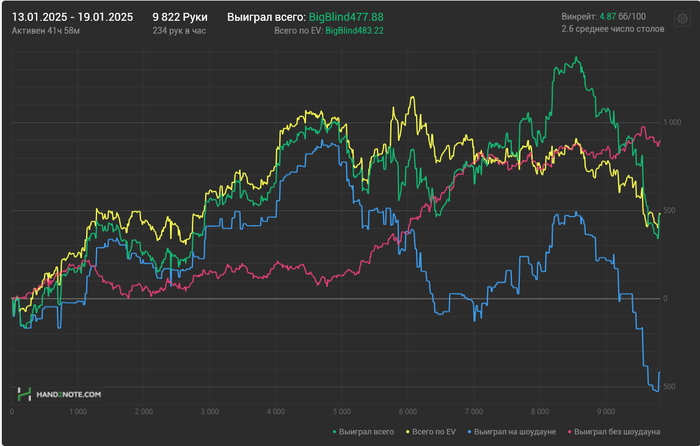700x446 pixels.
Task: Click the x-axis label 6 000
Action: point(408,412)
